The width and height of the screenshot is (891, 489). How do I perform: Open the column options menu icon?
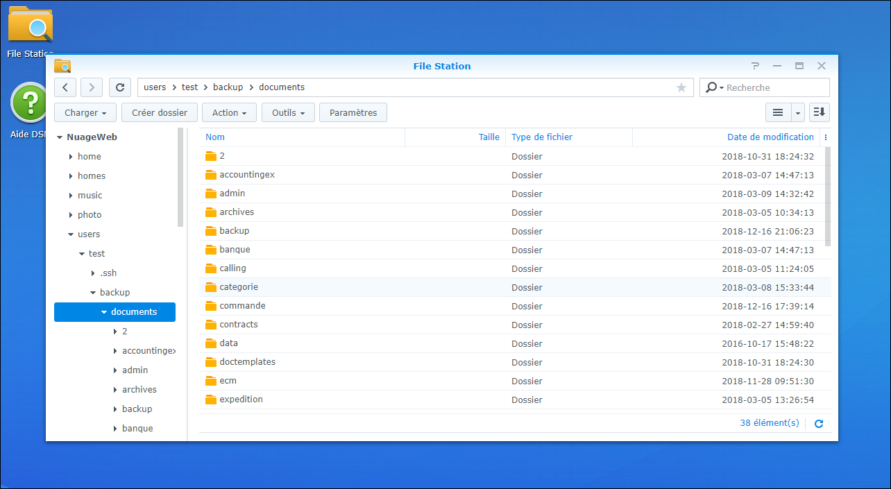(x=826, y=137)
